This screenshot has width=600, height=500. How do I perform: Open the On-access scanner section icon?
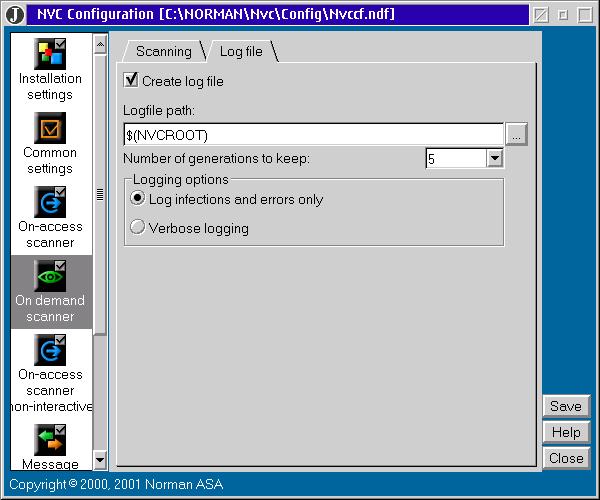click(x=50, y=202)
